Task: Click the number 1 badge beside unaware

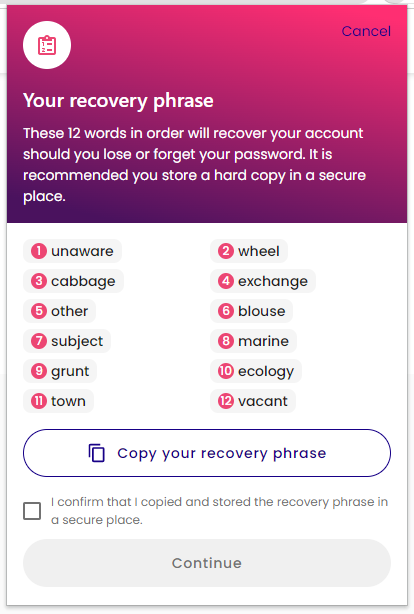Action: pyautogui.click(x=39, y=251)
